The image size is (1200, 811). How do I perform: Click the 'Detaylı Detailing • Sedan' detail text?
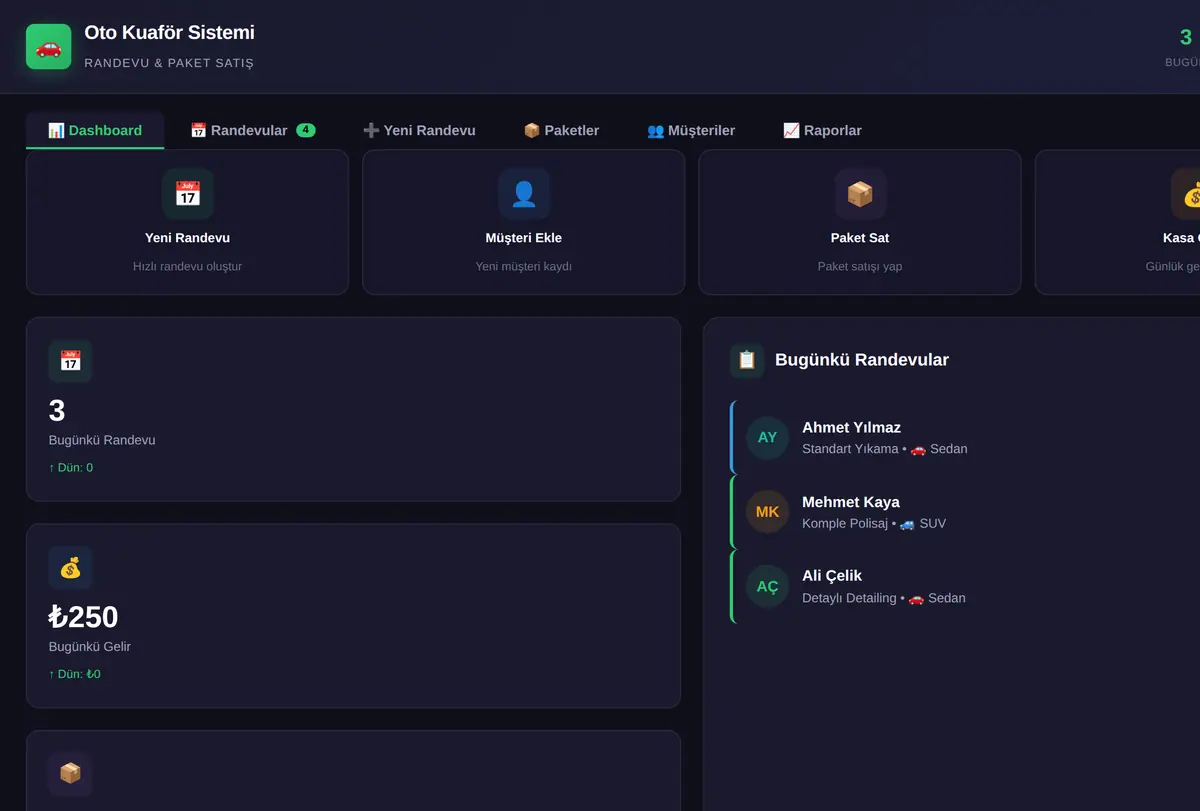[884, 598]
